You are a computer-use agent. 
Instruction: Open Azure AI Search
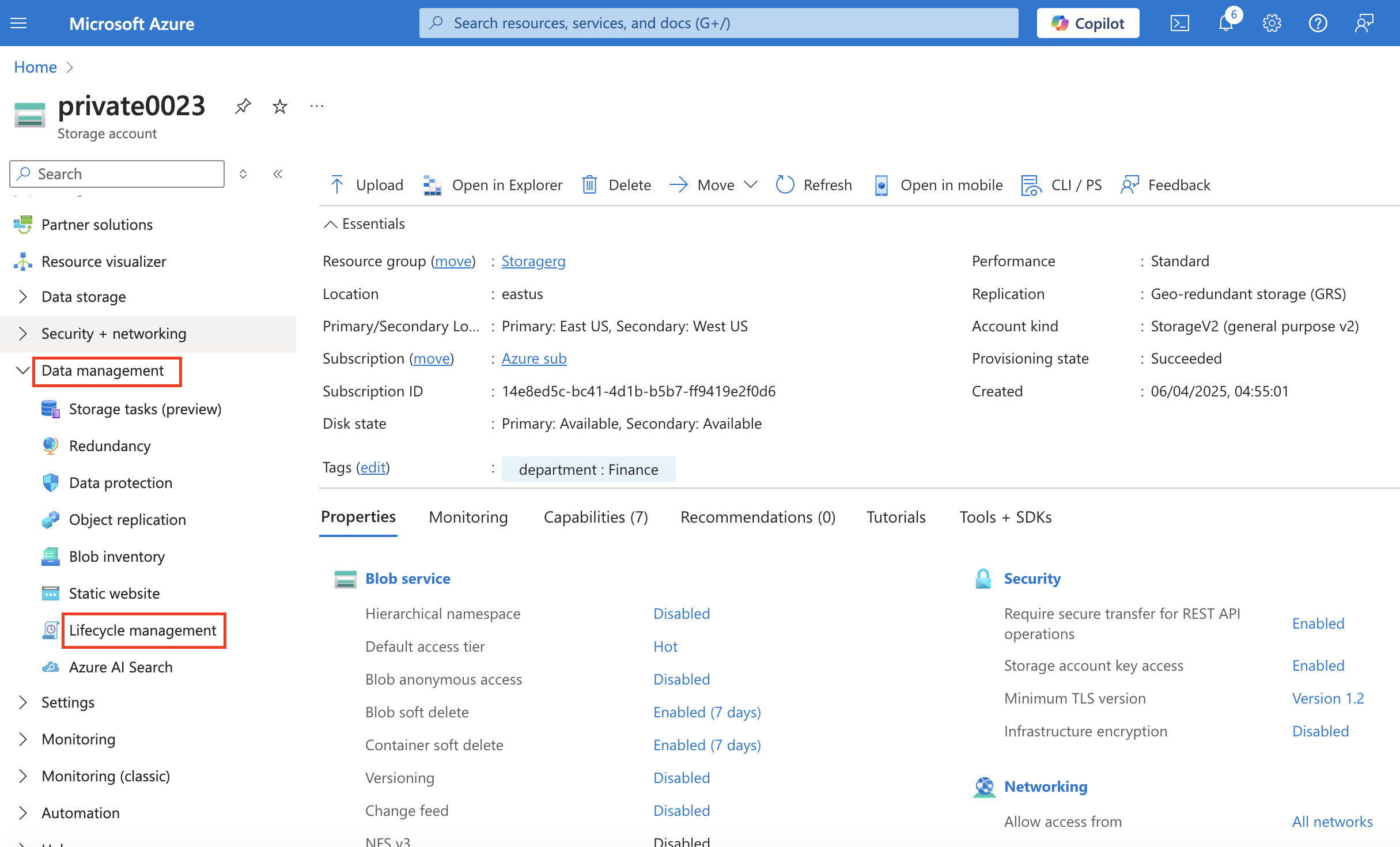click(120, 667)
